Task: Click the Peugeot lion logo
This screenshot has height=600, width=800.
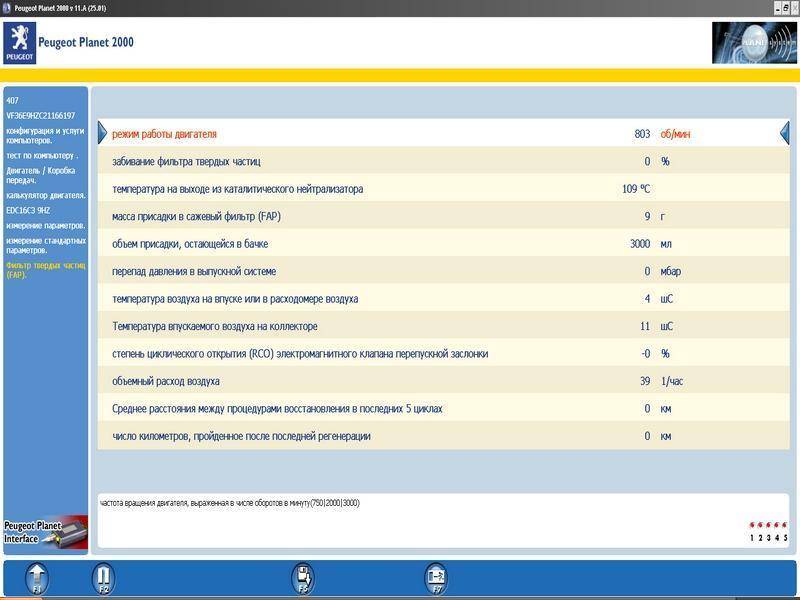Action: click(19, 44)
